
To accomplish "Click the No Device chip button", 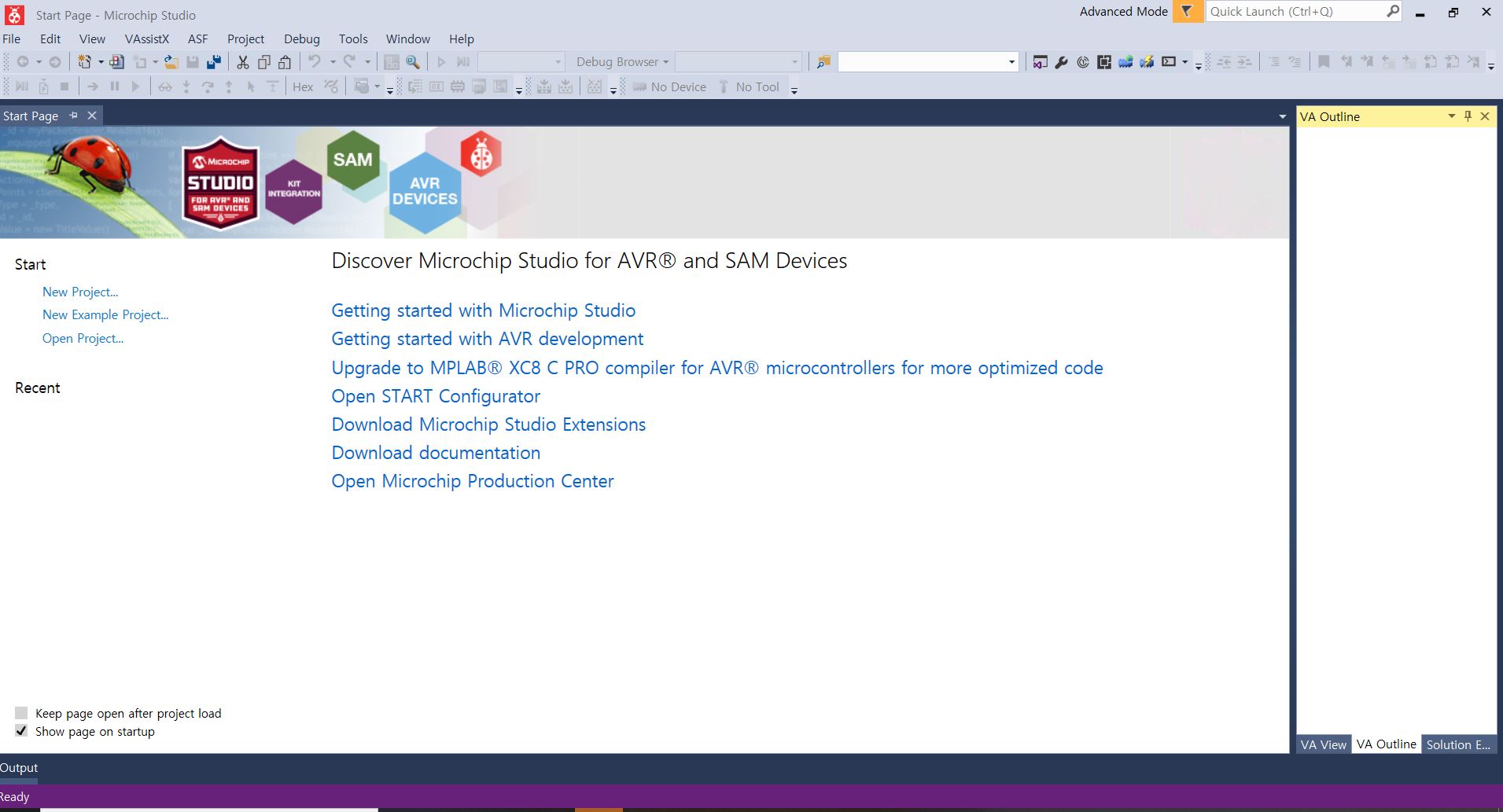I will (x=670, y=86).
